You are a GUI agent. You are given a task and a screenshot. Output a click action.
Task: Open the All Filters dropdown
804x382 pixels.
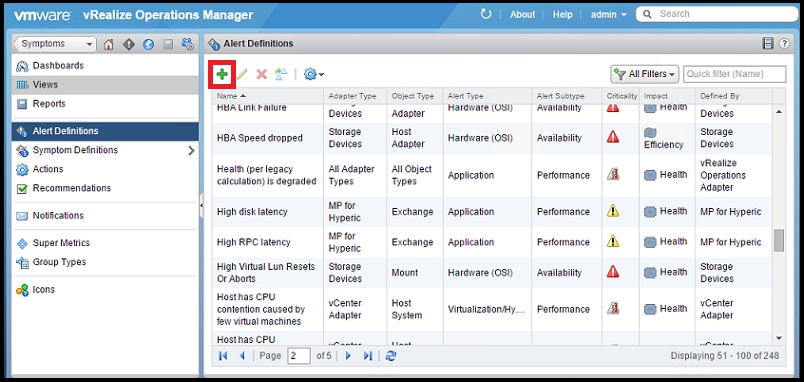pos(645,74)
